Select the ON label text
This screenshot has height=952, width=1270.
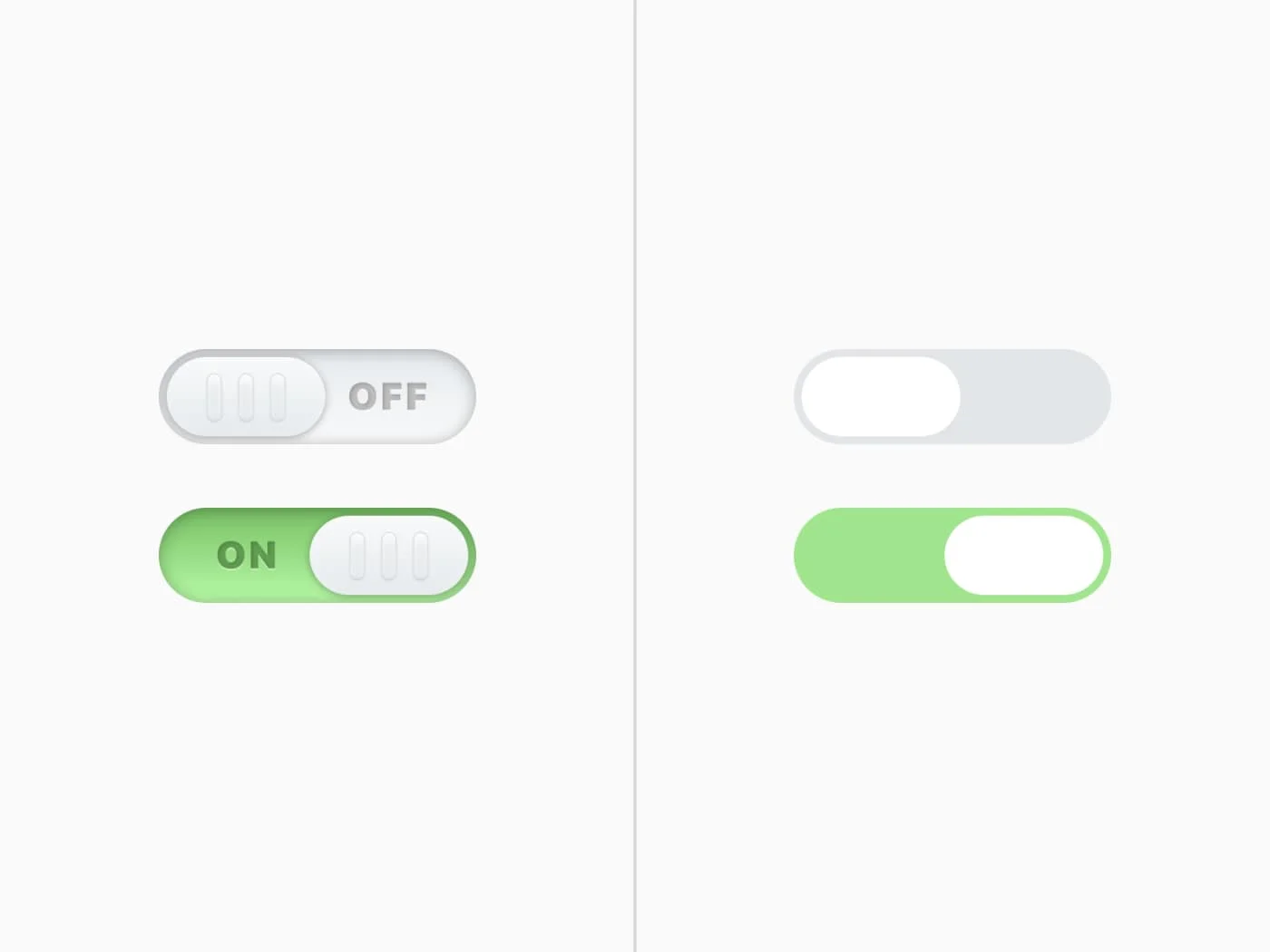(x=247, y=555)
